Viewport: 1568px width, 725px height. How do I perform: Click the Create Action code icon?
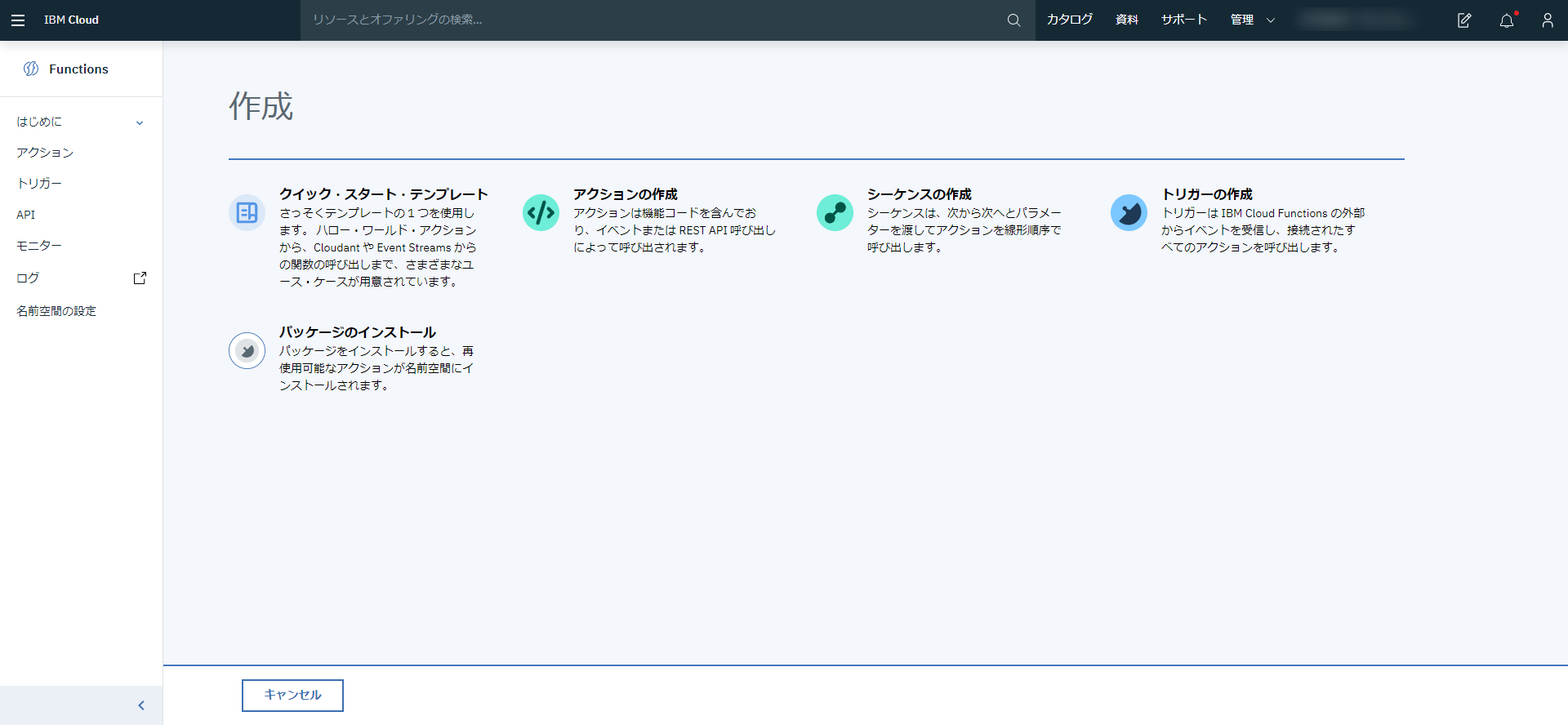pyautogui.click(x=541, y=213)
